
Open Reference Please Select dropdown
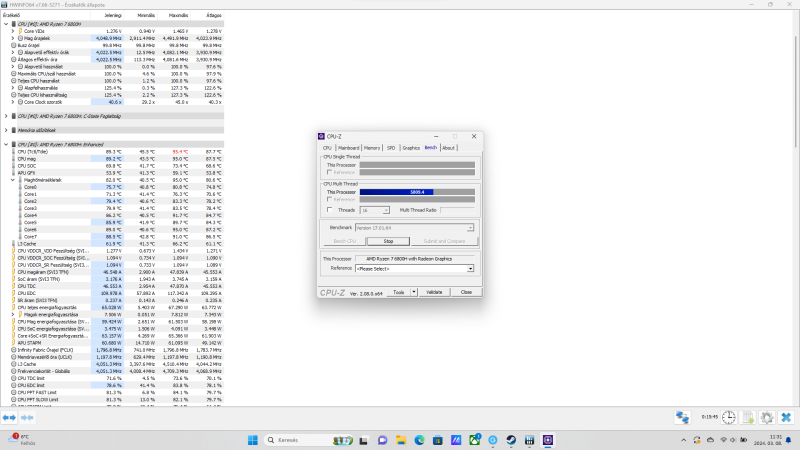pyautogui.click(x=470, y=268)
